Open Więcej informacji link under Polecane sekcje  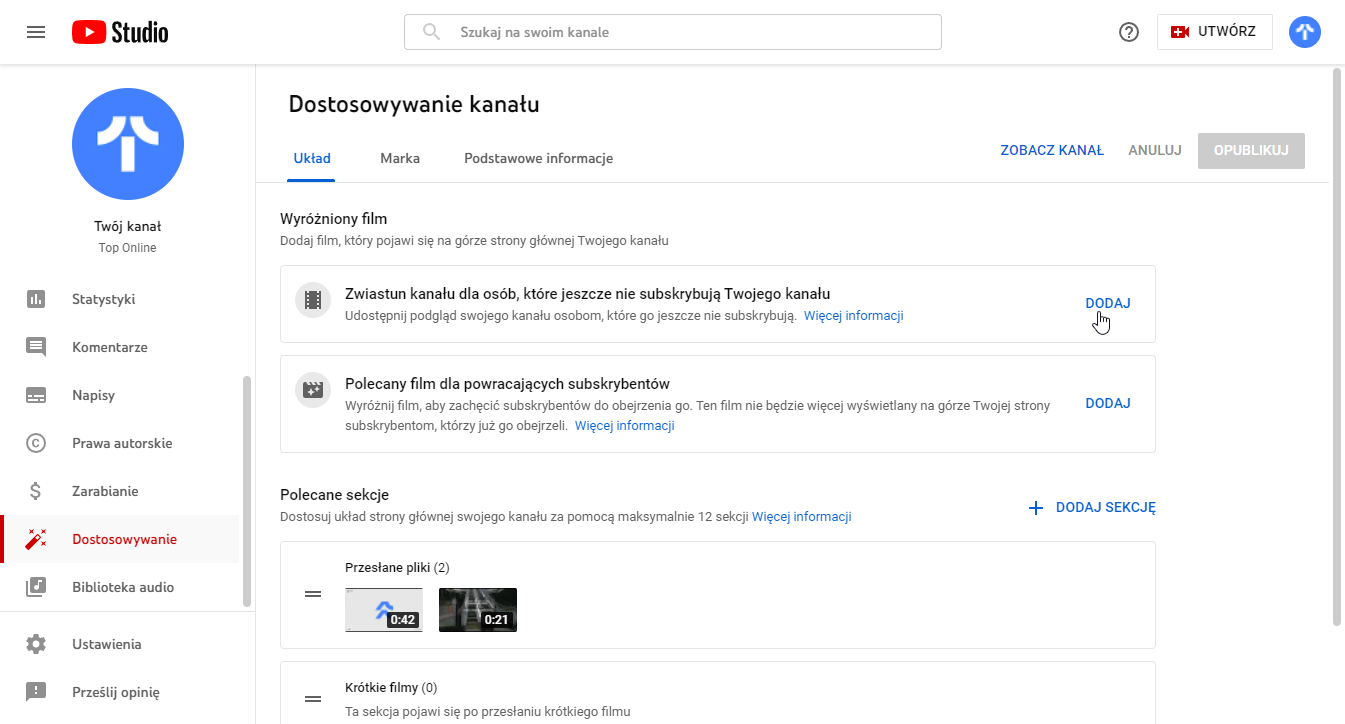(x=802, y=517)
